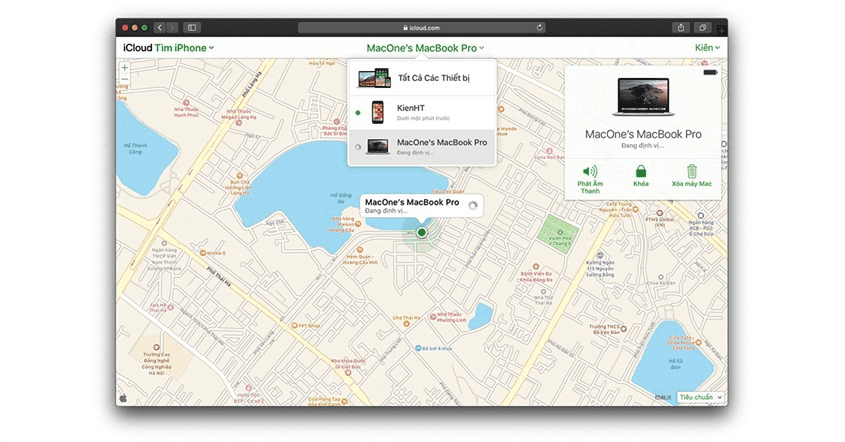Image resolution: width=845 pixels, height=442 pixels.
Task: Collapse the MacOne's MacBook Pro device dropdown
Action: 425,47
